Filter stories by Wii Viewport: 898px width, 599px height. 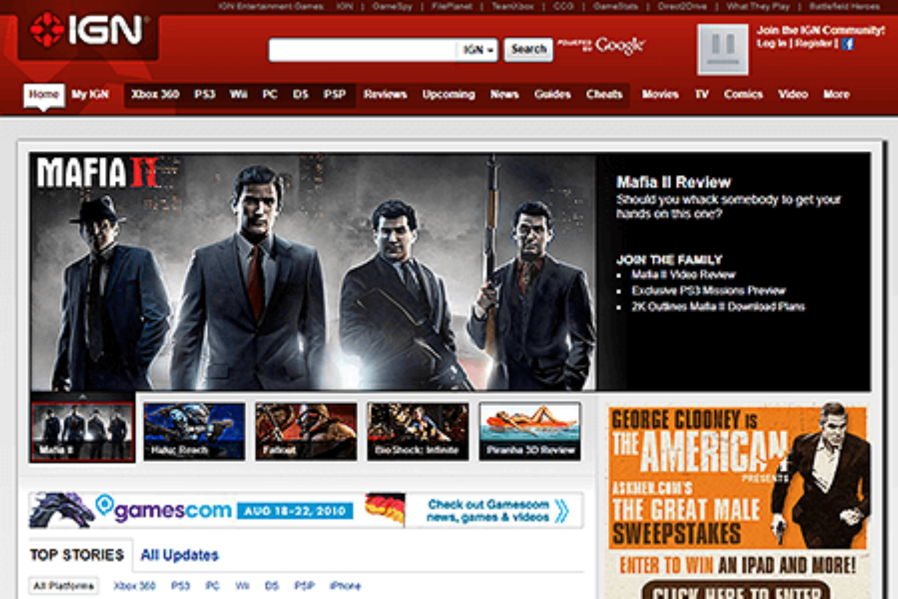point(242,586)
